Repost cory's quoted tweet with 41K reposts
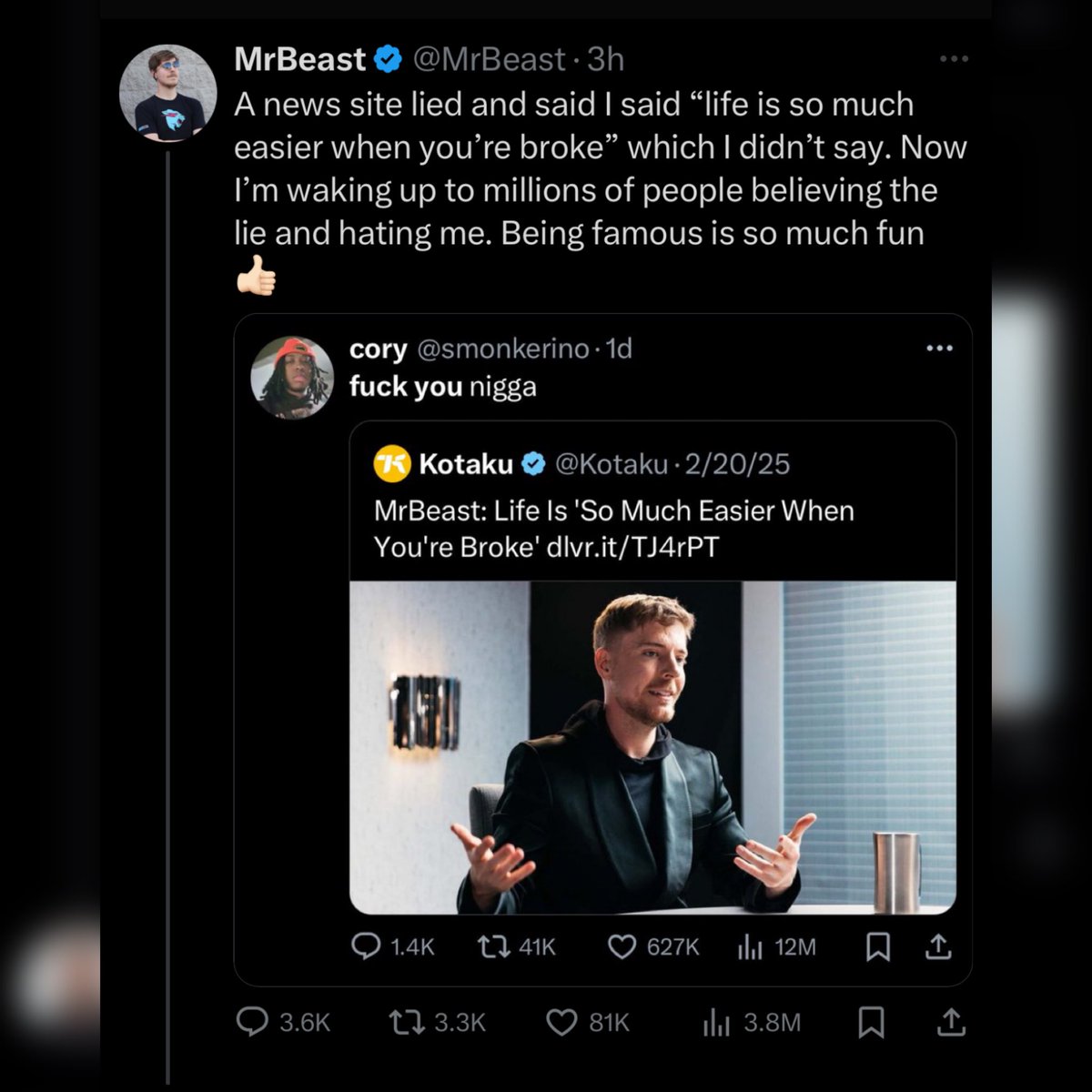Screen dimensions: 1092x1092 (x=492, y=947)
